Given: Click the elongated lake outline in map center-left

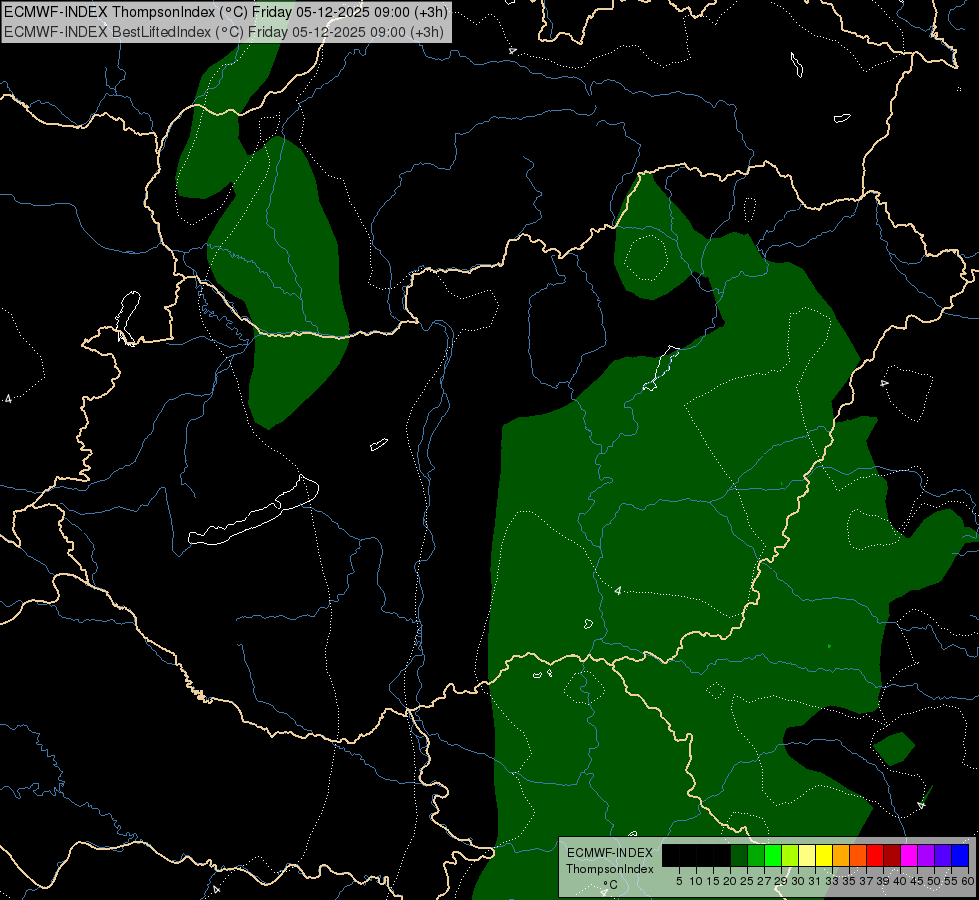Looking at the screenshot, I should point(253,511).
